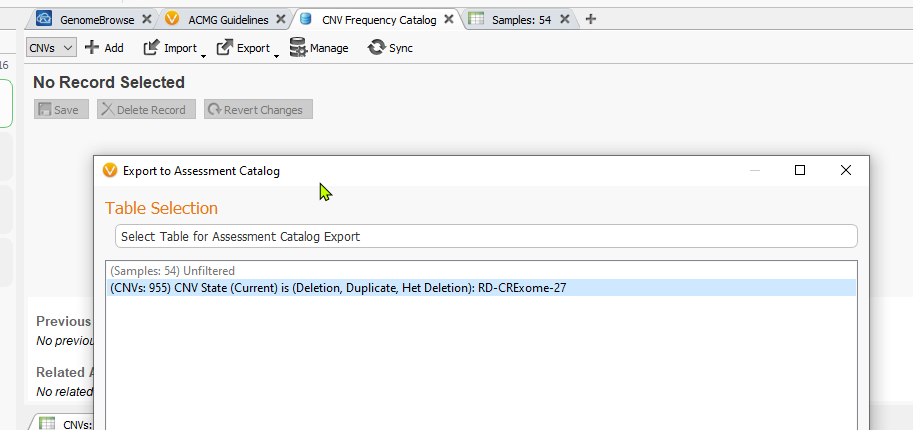Close the ACMG Guidelines tab
913x430 pixels.
(x=281, y=19)
